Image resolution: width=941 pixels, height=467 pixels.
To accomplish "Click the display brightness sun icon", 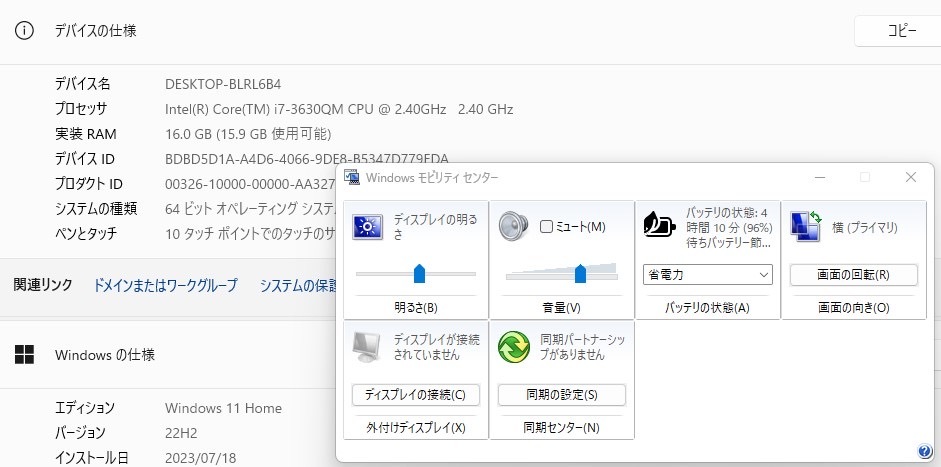I will pos(367,227).
